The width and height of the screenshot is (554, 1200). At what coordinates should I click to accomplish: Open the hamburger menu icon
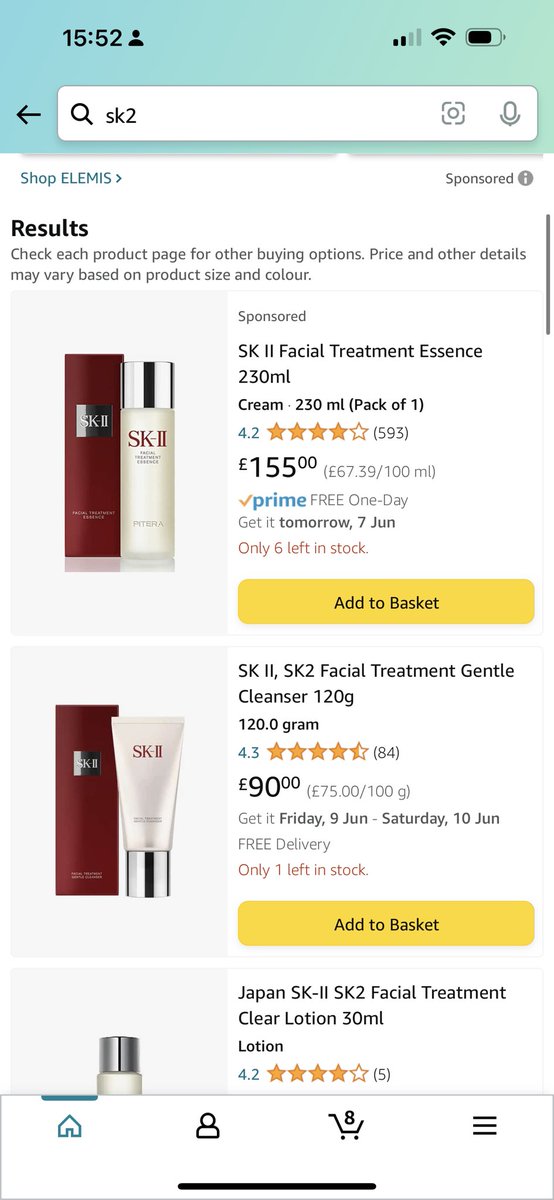(484, 1126)
